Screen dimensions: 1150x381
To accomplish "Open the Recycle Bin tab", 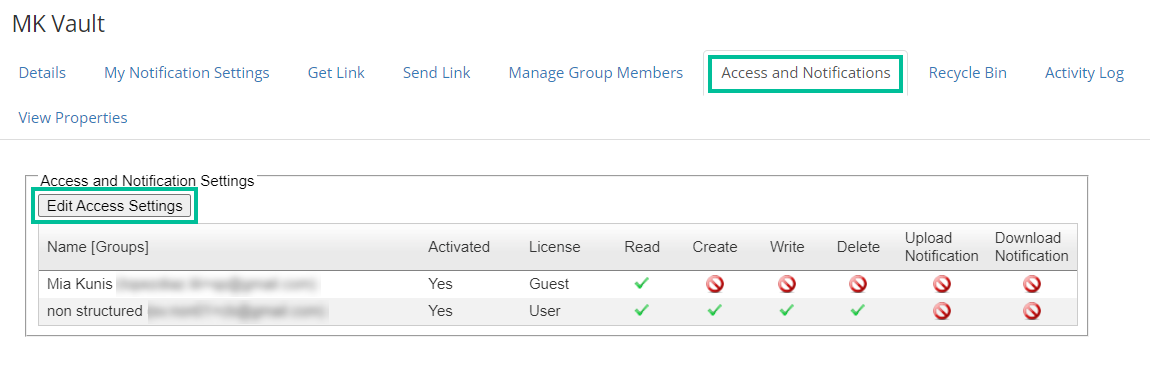I will coord(967,73).
